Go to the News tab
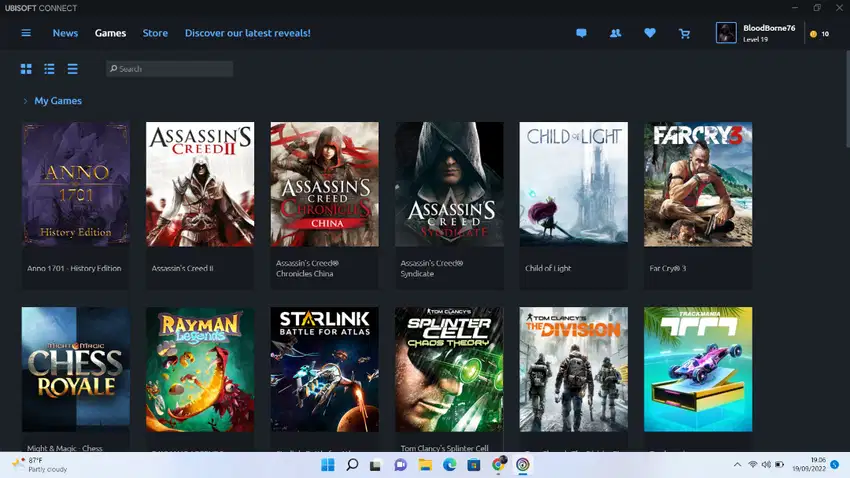The height and width of the screenshot is (478, 850). (x=65, y=33)
